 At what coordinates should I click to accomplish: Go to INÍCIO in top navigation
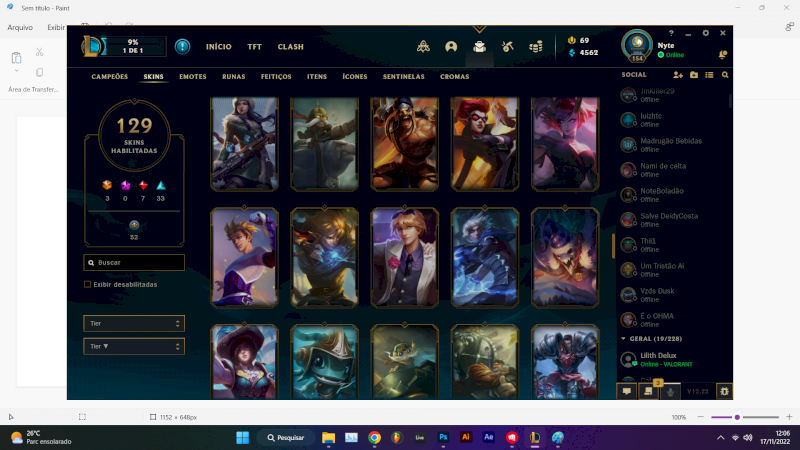pos(218,46)
